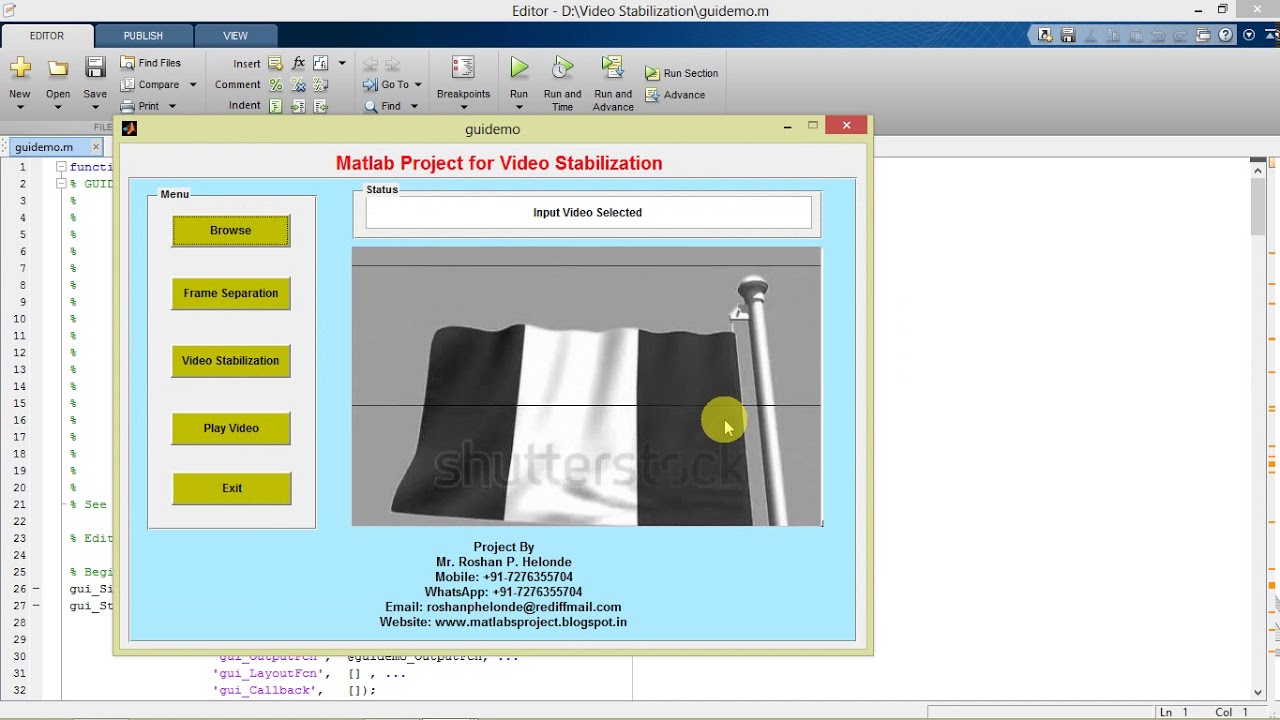Viewport: 1280px width, 720px height.
Task: Click Run Section
Action: (x=682, y=73)
